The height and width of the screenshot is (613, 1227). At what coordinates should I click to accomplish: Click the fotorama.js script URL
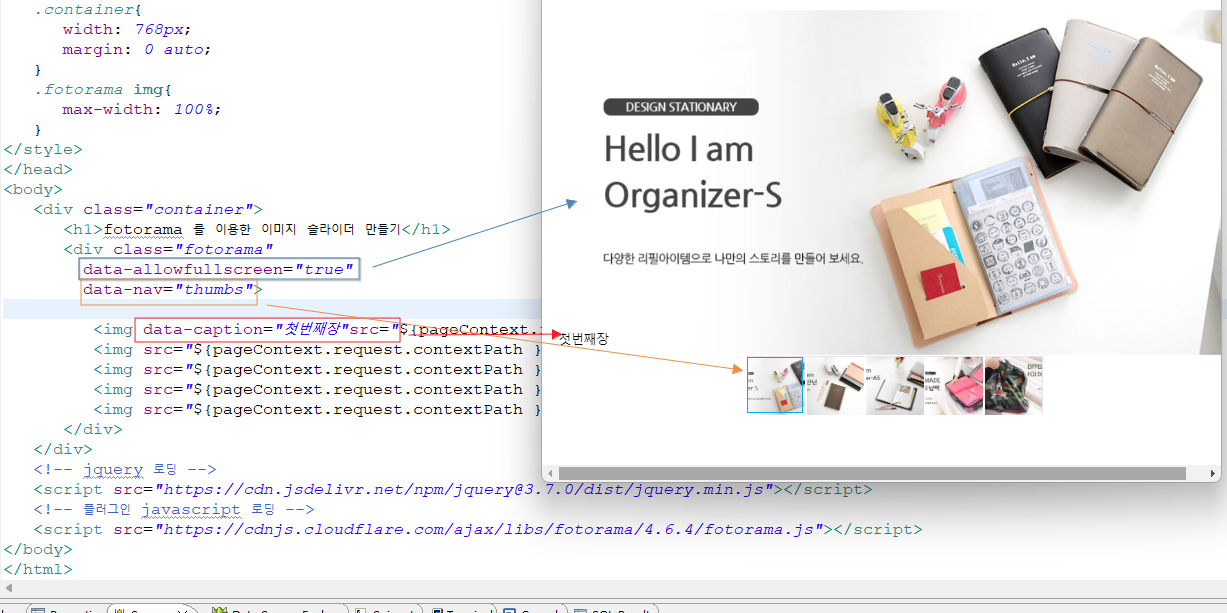tap(493, 529)
